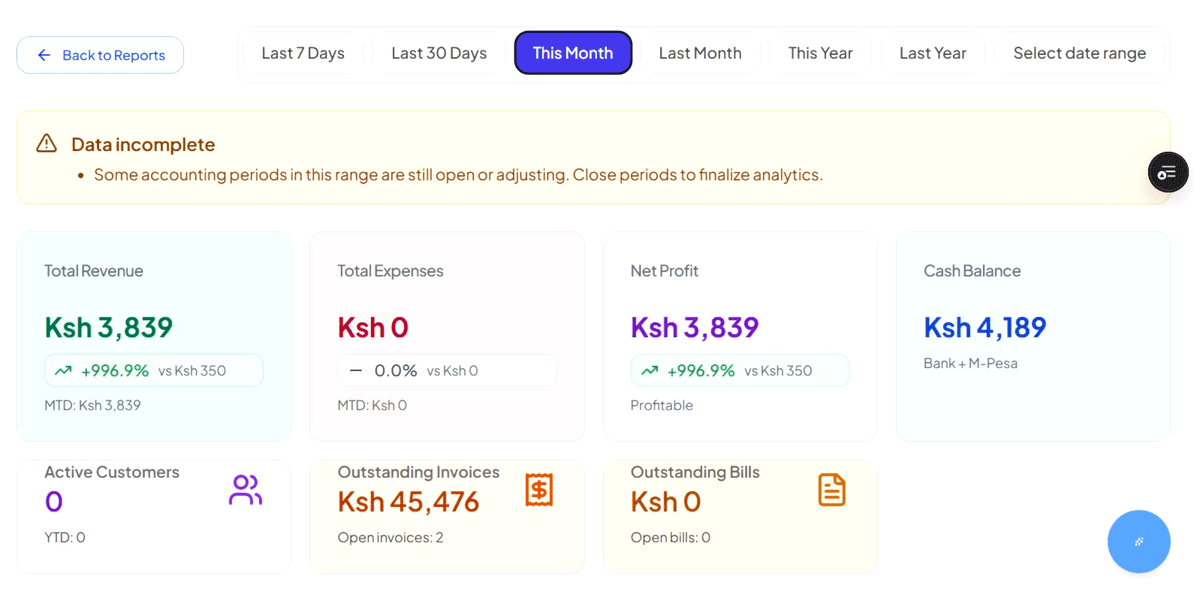Screen dimensions: 1200x589
Task: Click the Active Customers people icon
Action: click(x=245, y=490)
